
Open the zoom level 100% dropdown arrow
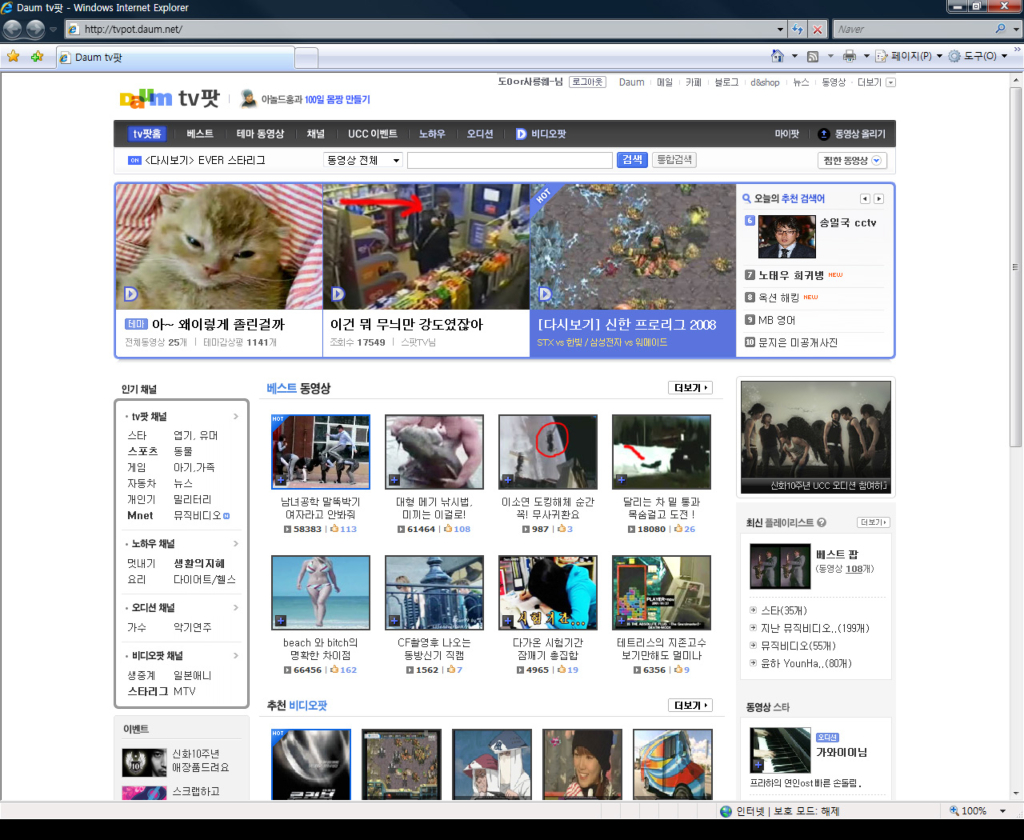(x=1003, y=811)
